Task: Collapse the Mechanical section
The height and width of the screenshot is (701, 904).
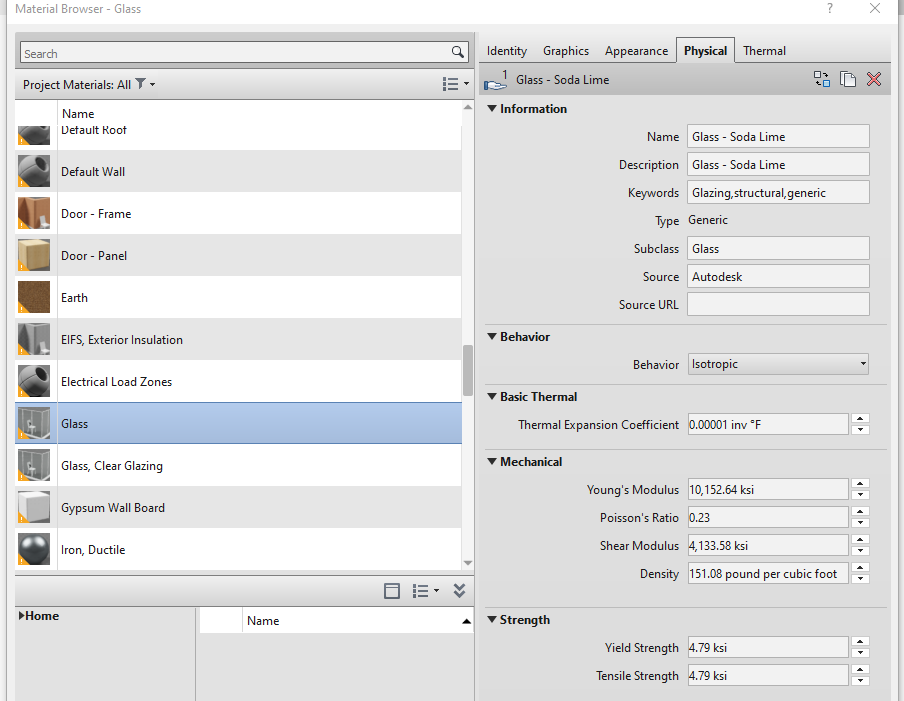Action: tap(489, 461)
